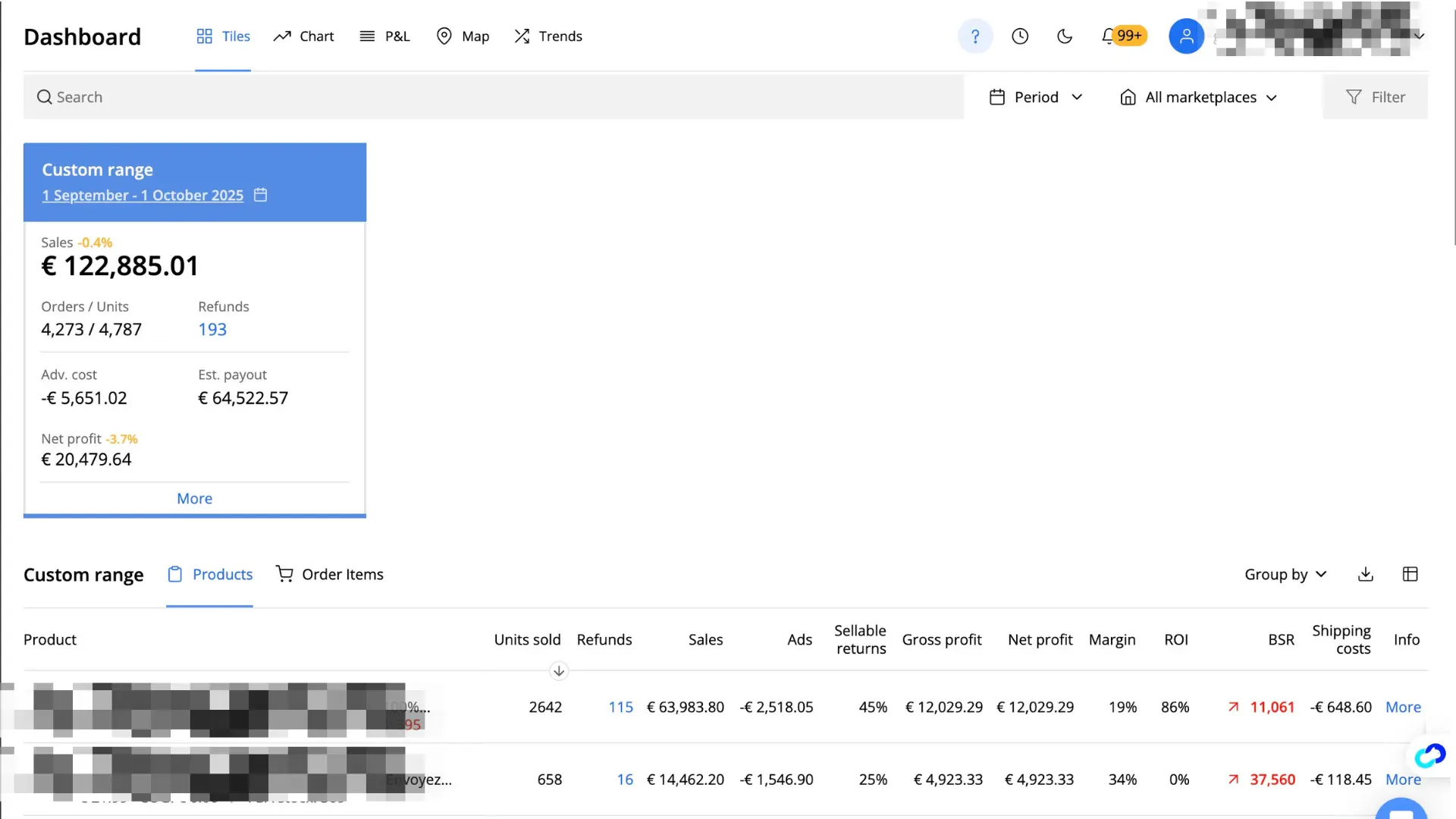The width and height of the screenshot is (1456, 819).
Task: Open the help question mark icon
Action: (975, 36)
